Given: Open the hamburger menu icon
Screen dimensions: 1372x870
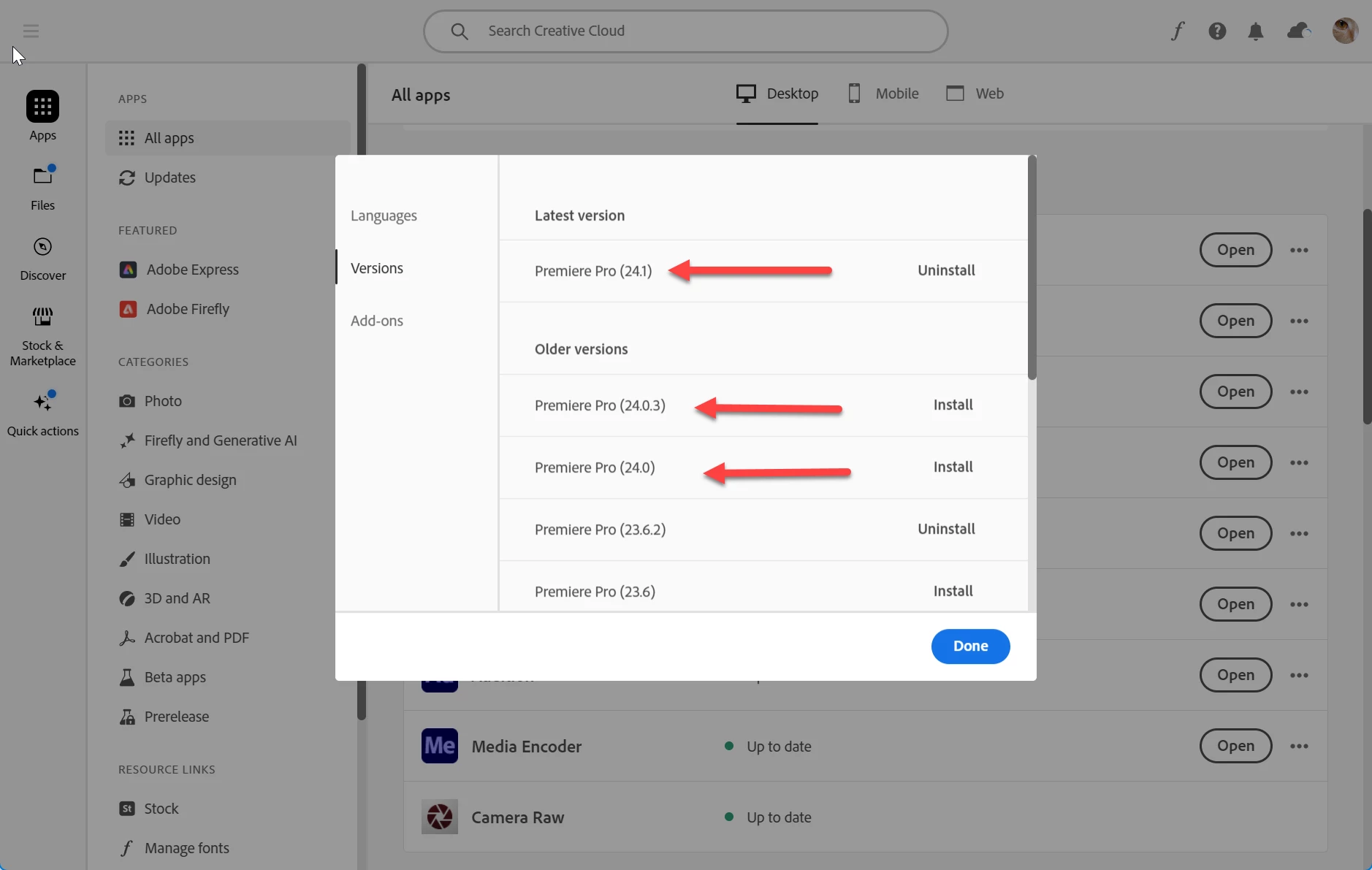Looking at the screenshot, I should pyautogui.click(x=31, y=31).
